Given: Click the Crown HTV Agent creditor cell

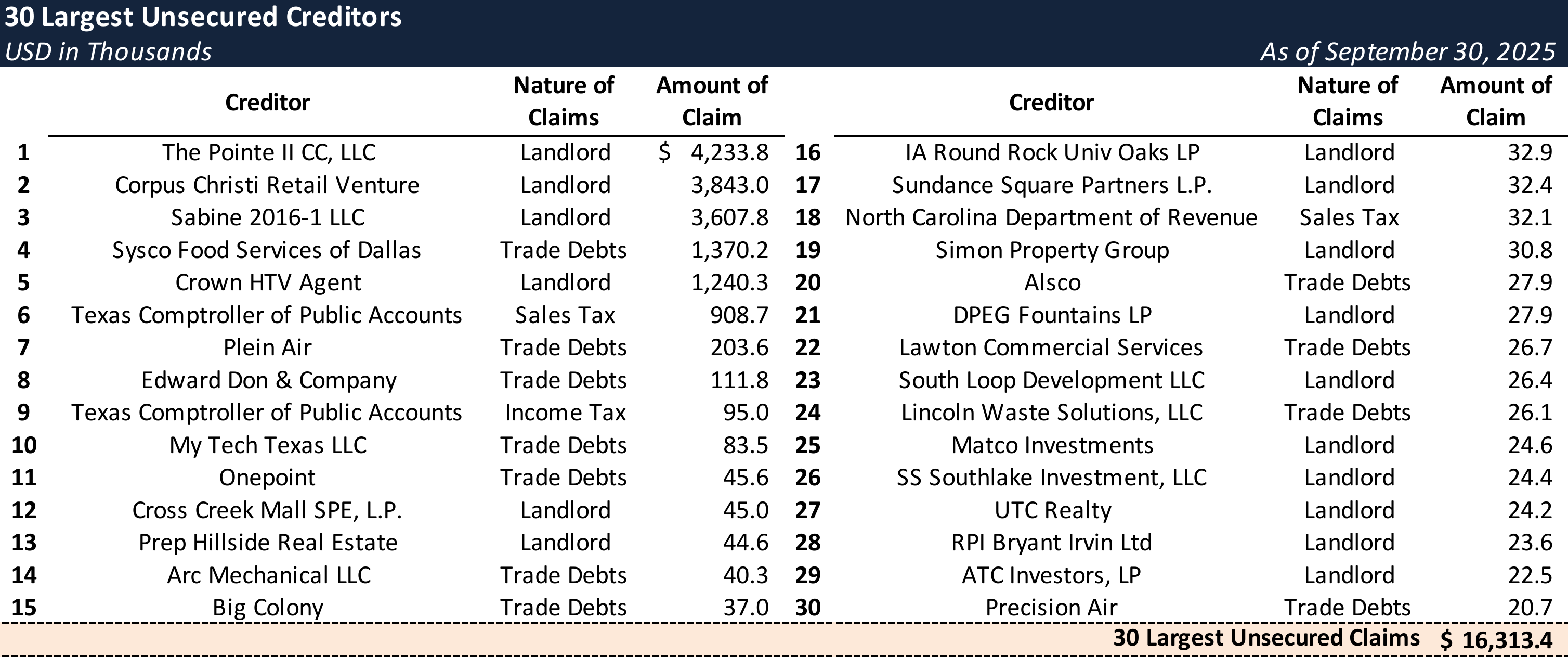Looking at the screenshot, I should point(268,282).
